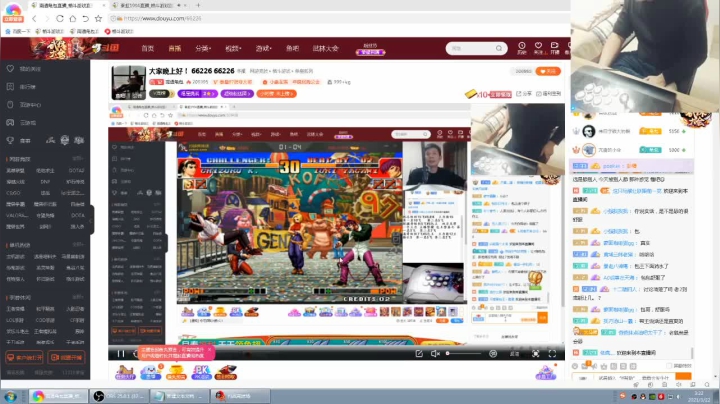Click the browser undo-close arrow icon
The width and height of the screenshot is (720, 404).
[x=85, y=19]
